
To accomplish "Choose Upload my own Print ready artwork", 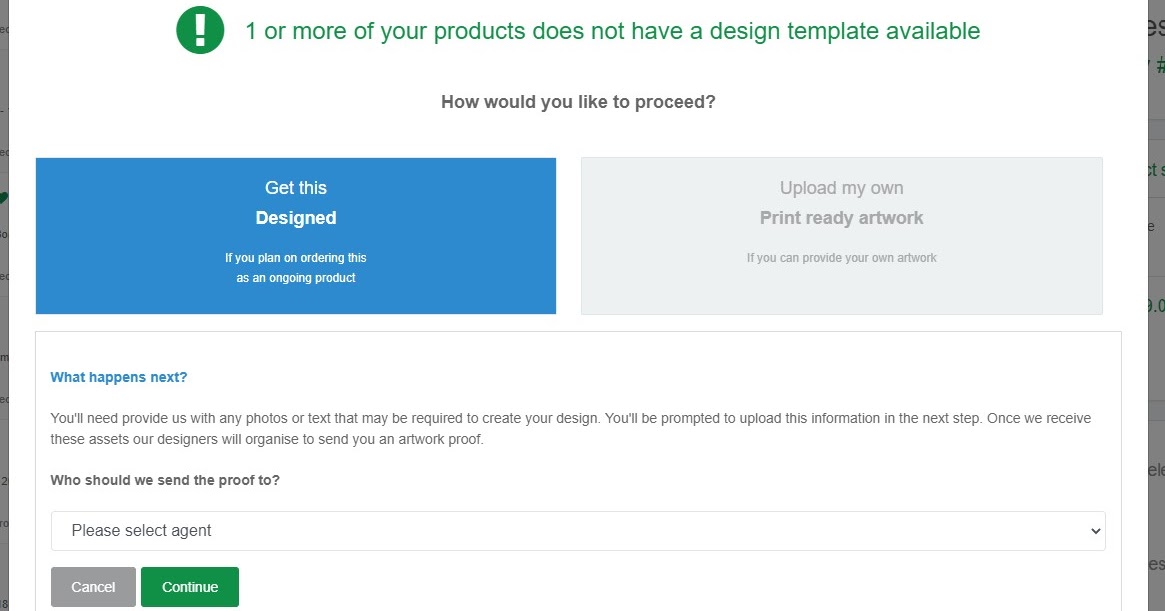I will [842, 236].
